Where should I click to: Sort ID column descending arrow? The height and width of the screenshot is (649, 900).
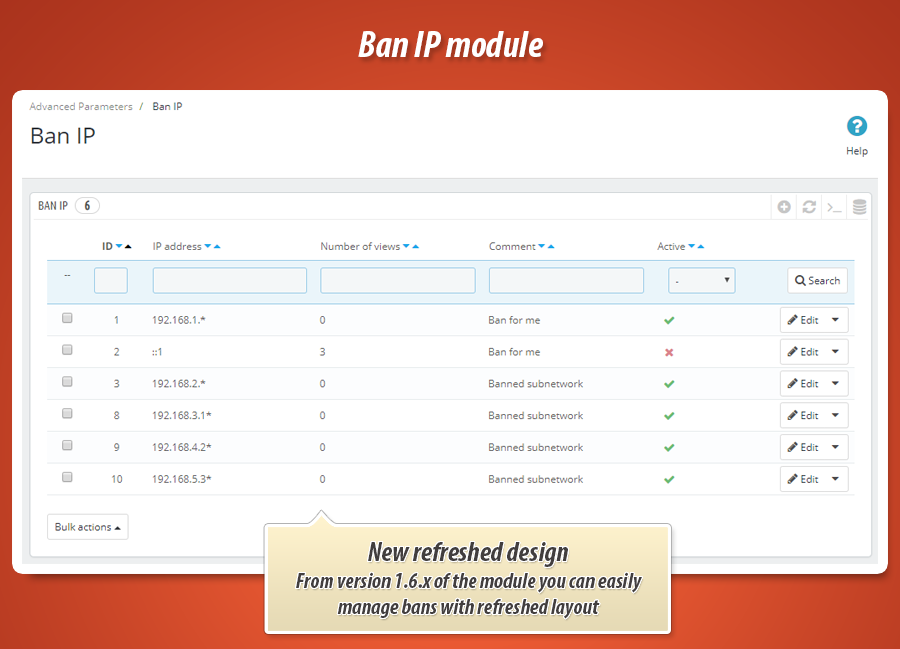coord(119,247)
